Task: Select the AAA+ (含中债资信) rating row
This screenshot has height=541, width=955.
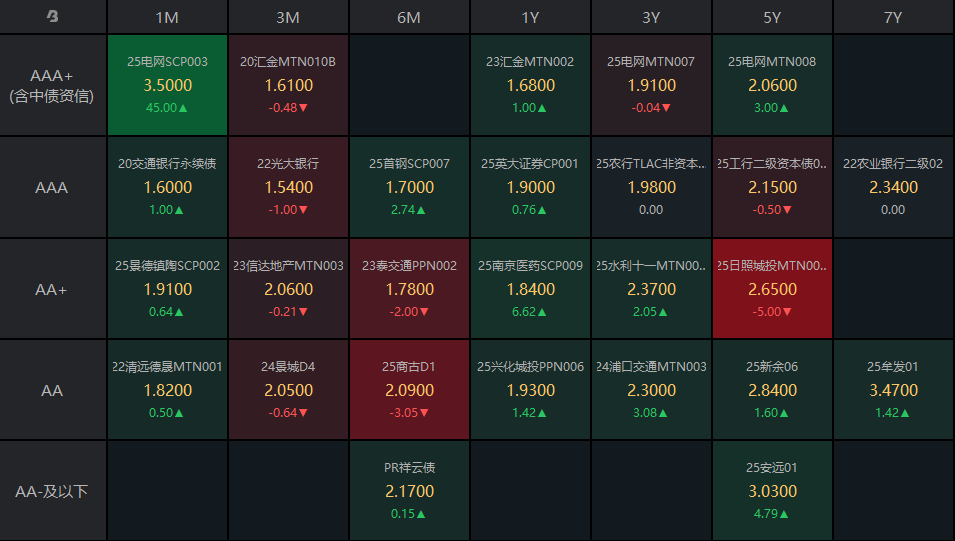Action: click(53, 85)
